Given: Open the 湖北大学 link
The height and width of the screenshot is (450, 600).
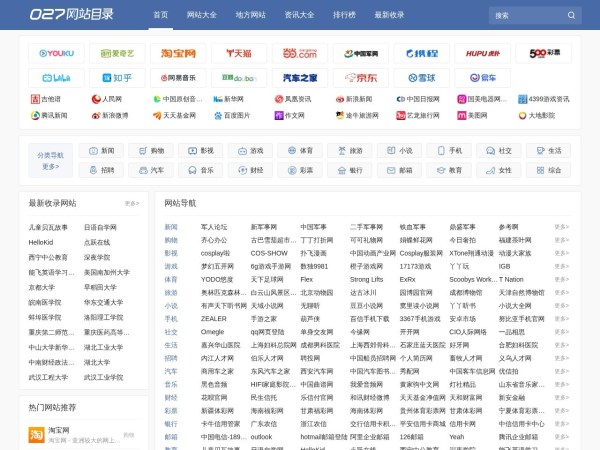Looking at the screenshot, I should coord(97,362).
